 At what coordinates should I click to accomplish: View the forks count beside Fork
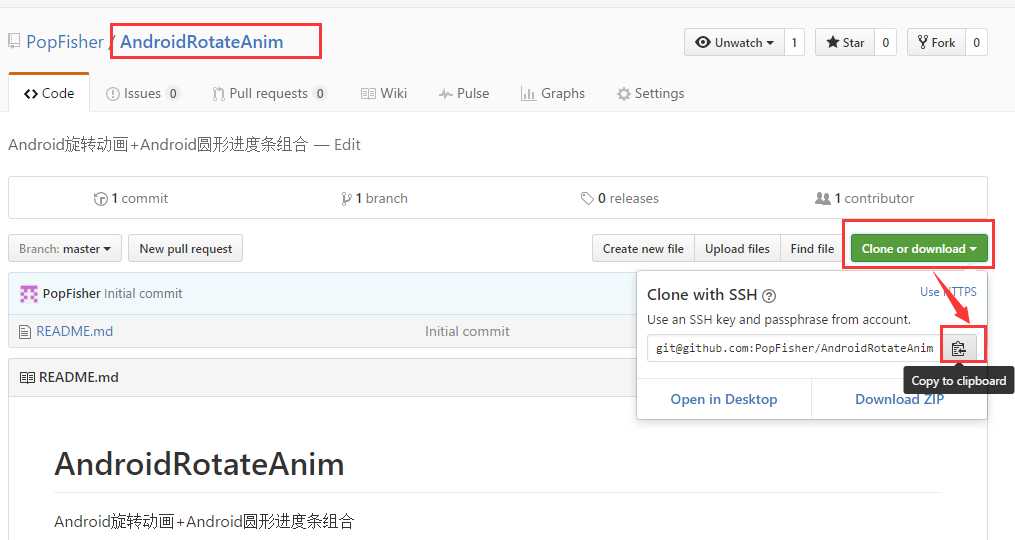(x=976, y=43)
